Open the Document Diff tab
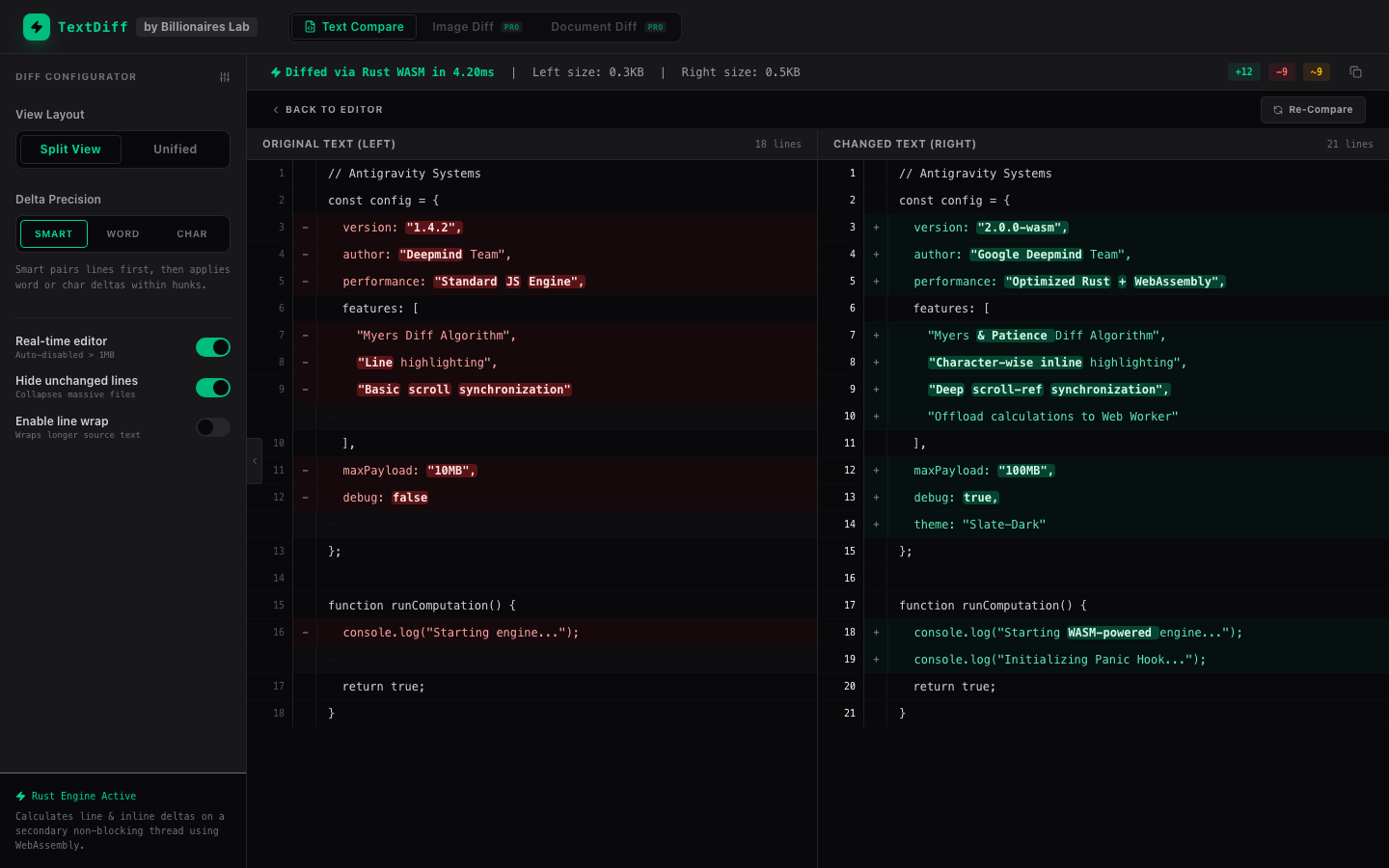Image resolution: width=1389 pixels, height=868 pixels. pos(608,27)
